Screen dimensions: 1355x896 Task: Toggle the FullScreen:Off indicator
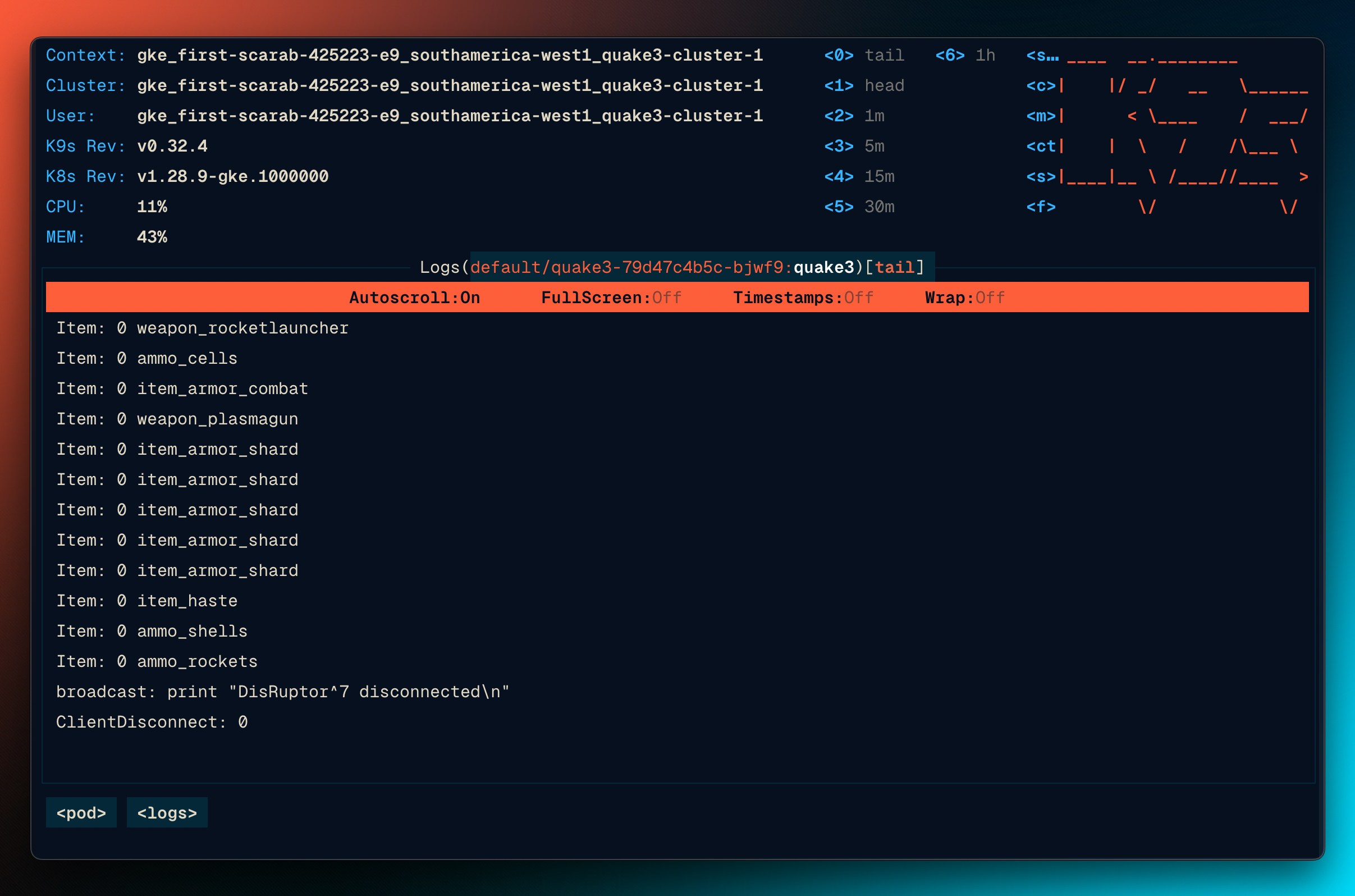(x=611, y=298)
